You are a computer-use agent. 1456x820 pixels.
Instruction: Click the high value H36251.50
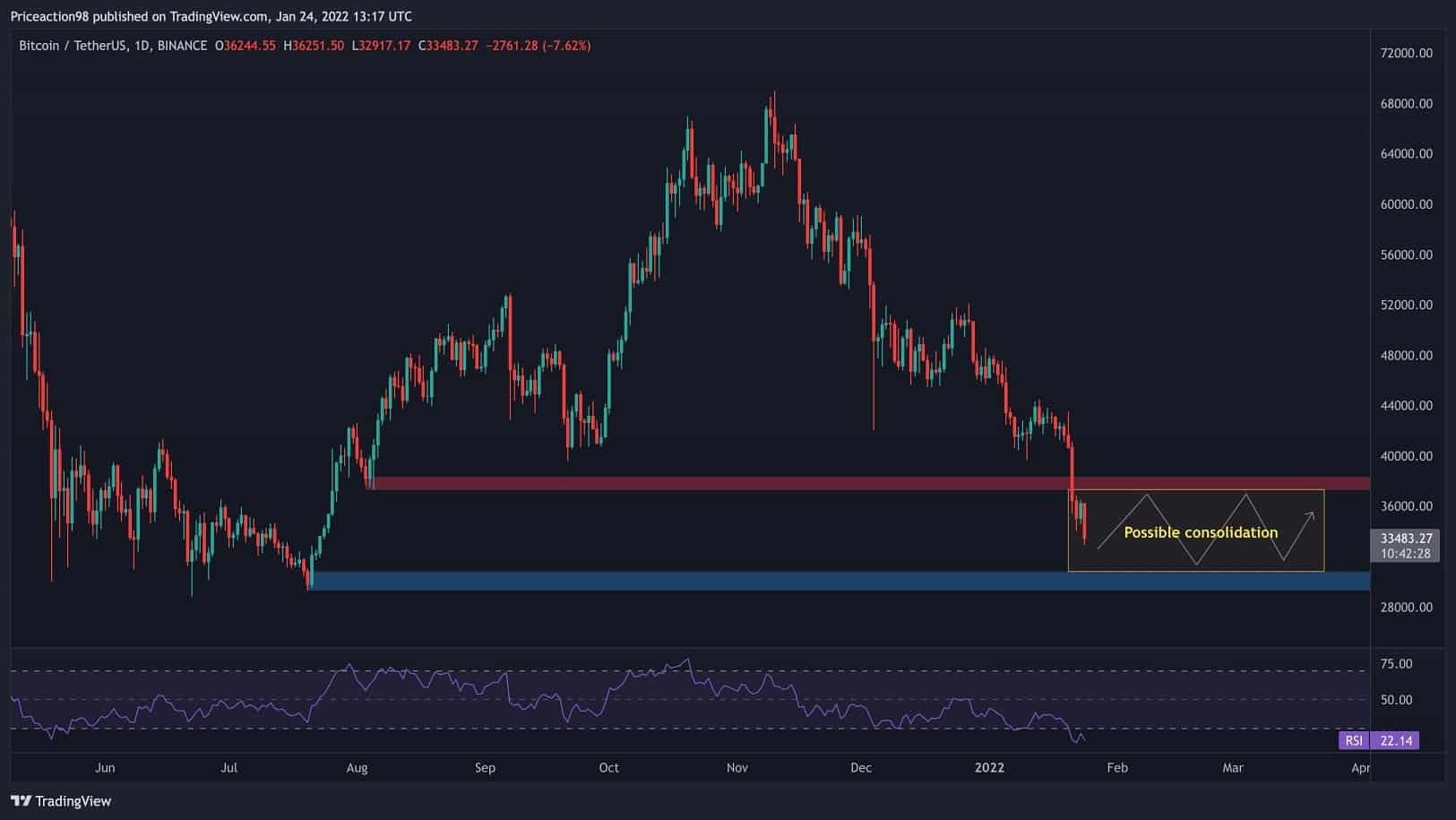pos(314,46)
